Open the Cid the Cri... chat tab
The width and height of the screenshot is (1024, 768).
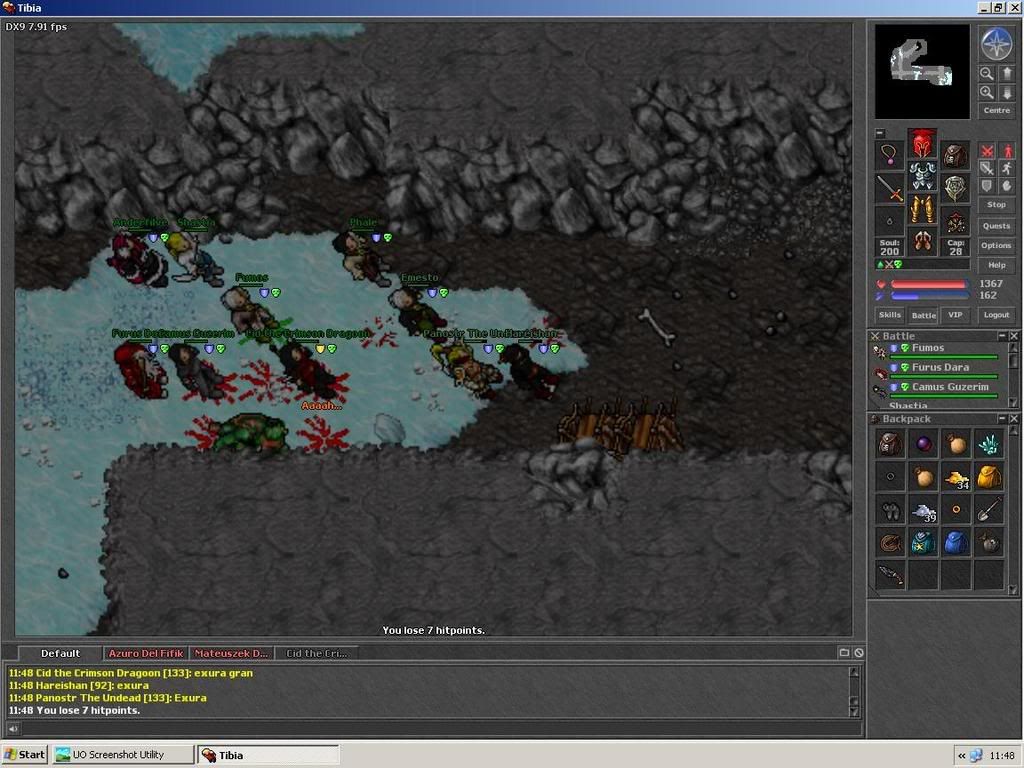tap(317, 653)
